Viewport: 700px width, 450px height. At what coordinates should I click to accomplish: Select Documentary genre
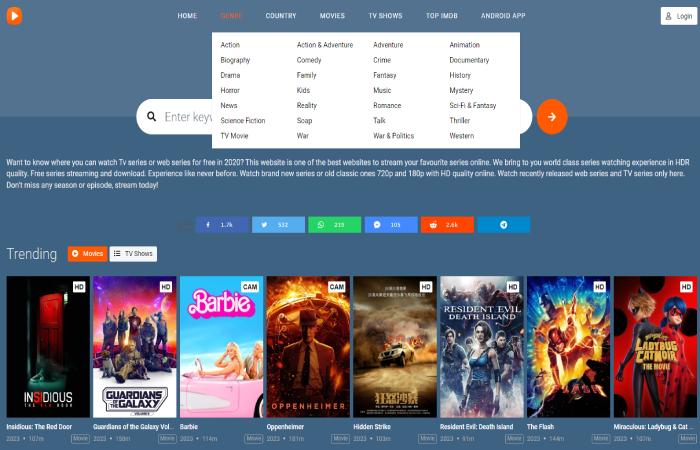[x=469, y=60]
